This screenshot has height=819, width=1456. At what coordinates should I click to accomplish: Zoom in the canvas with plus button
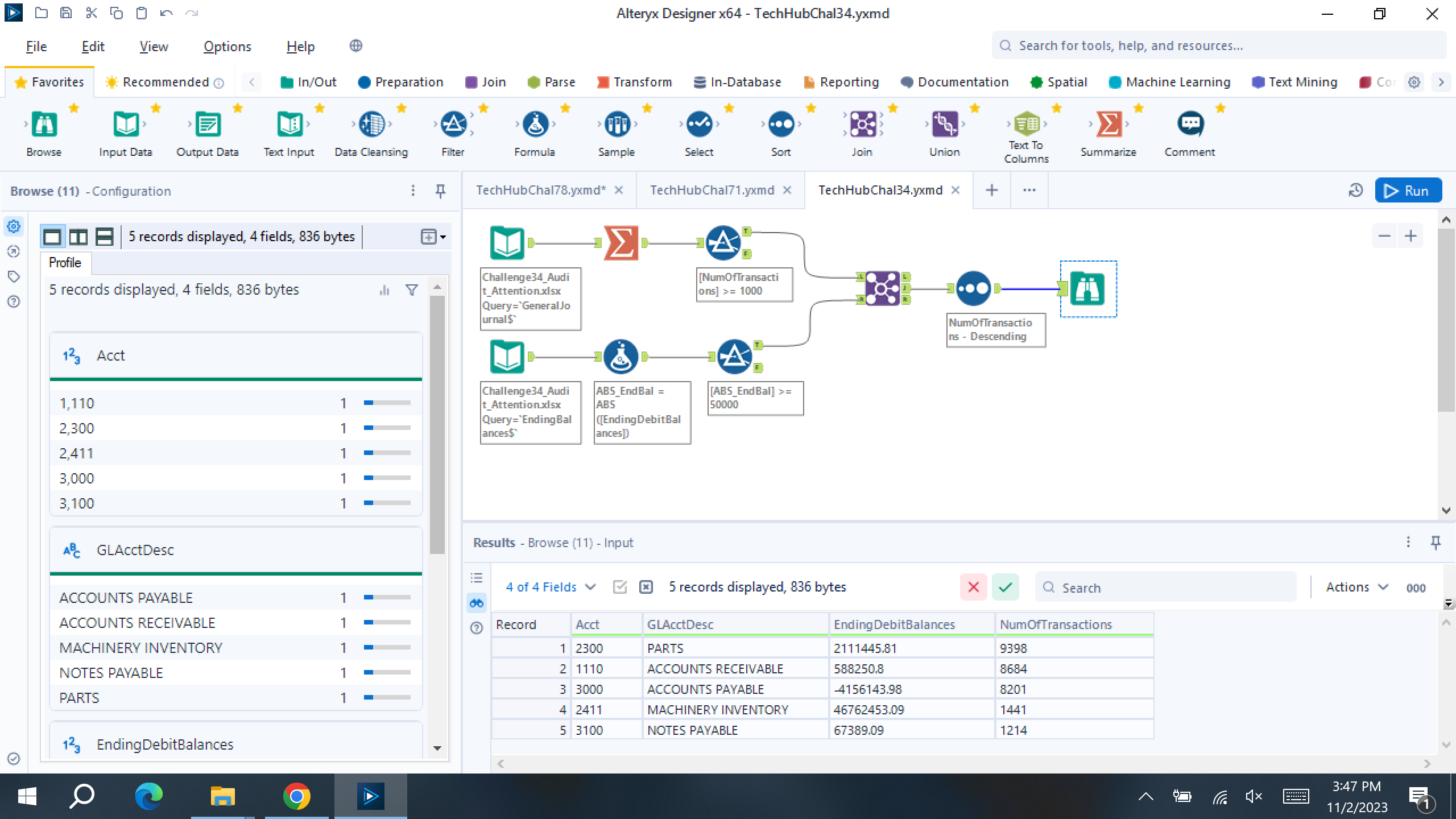click(x=1410, y=236)
